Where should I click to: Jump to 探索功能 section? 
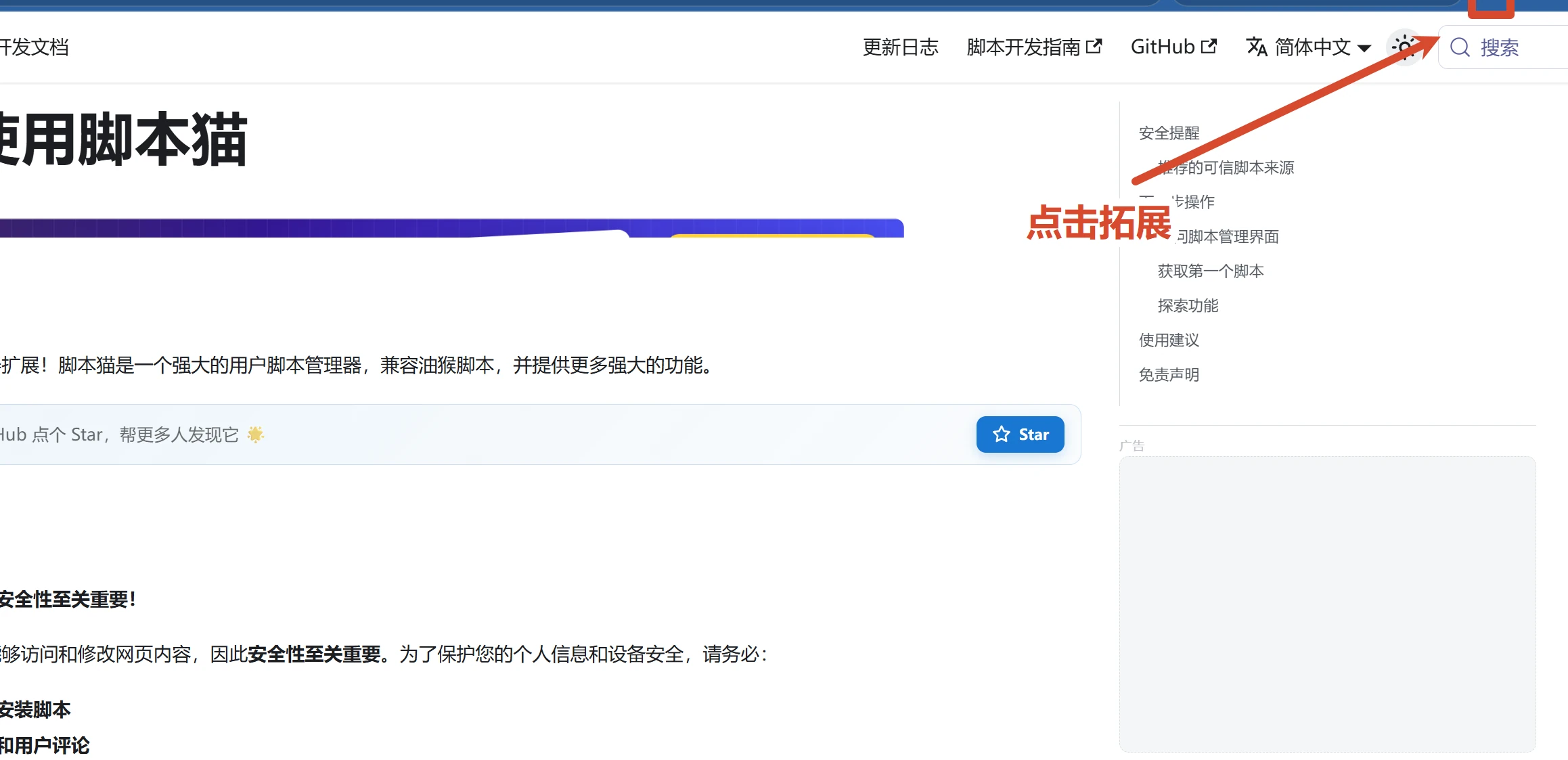pyautogui.click(x=1188, y=306)
